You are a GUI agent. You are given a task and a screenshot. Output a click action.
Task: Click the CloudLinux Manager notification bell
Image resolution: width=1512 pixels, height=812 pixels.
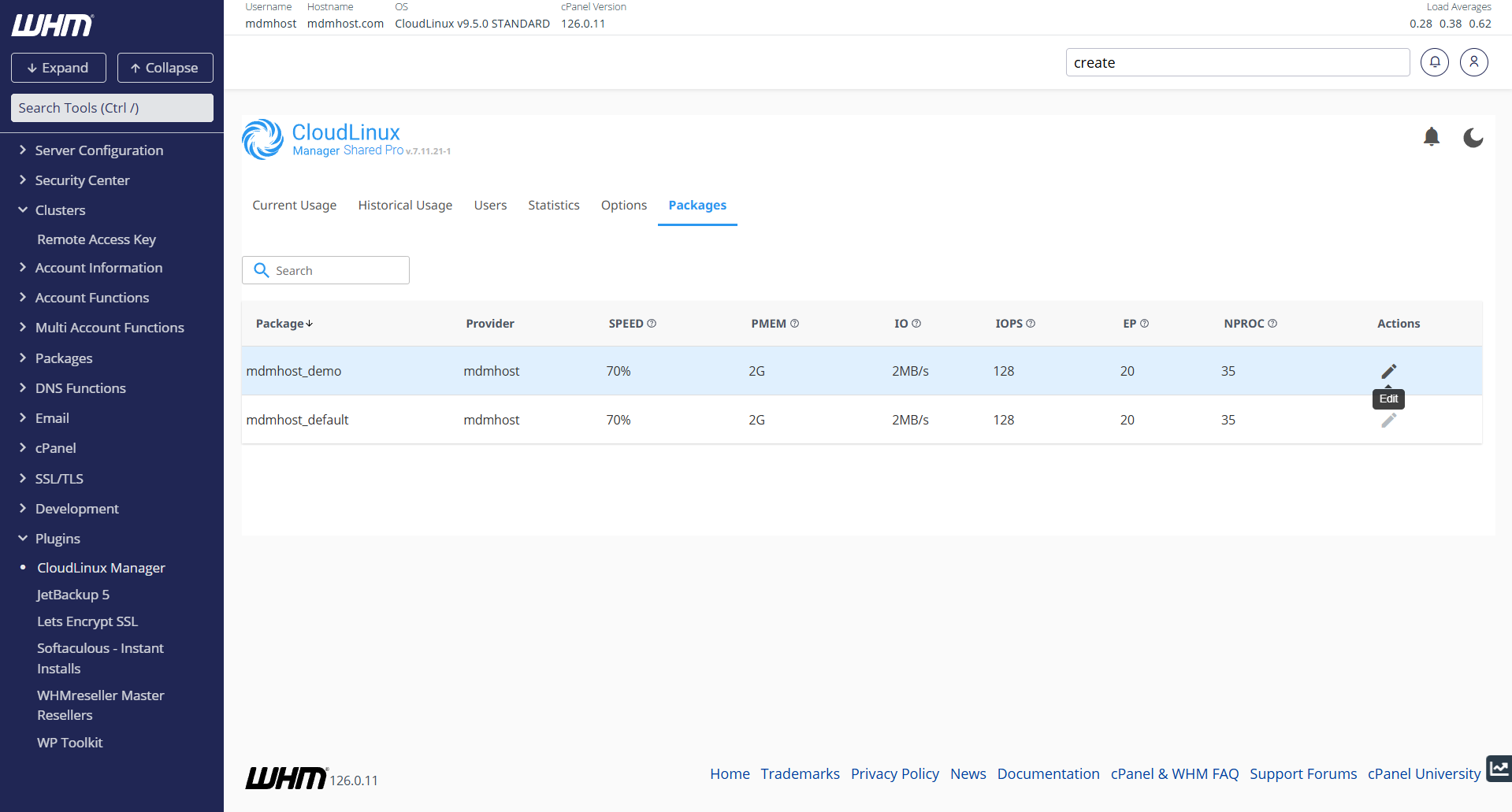tap(1432, 137)
